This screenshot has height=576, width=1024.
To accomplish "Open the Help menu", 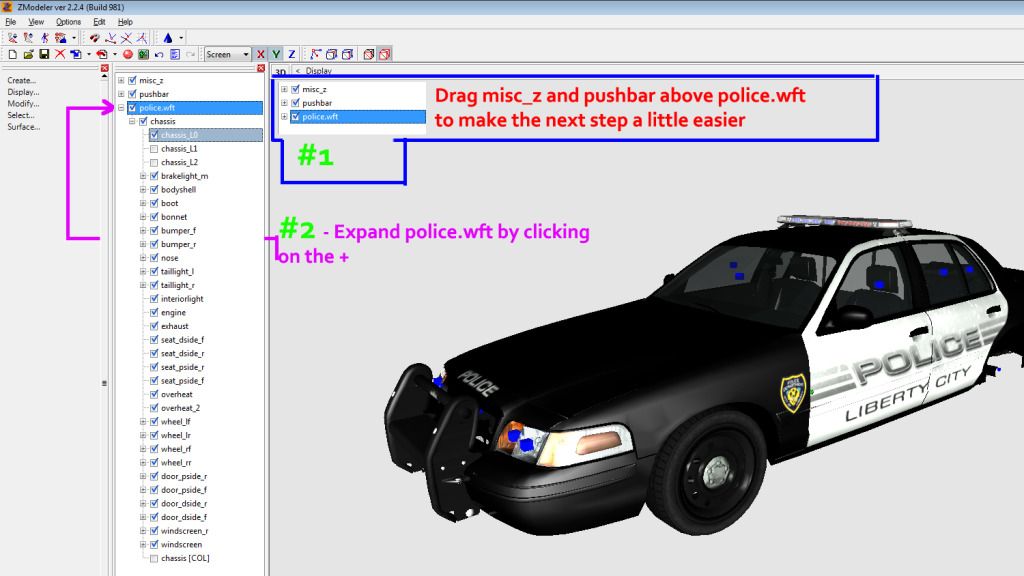I will point(125,22).
